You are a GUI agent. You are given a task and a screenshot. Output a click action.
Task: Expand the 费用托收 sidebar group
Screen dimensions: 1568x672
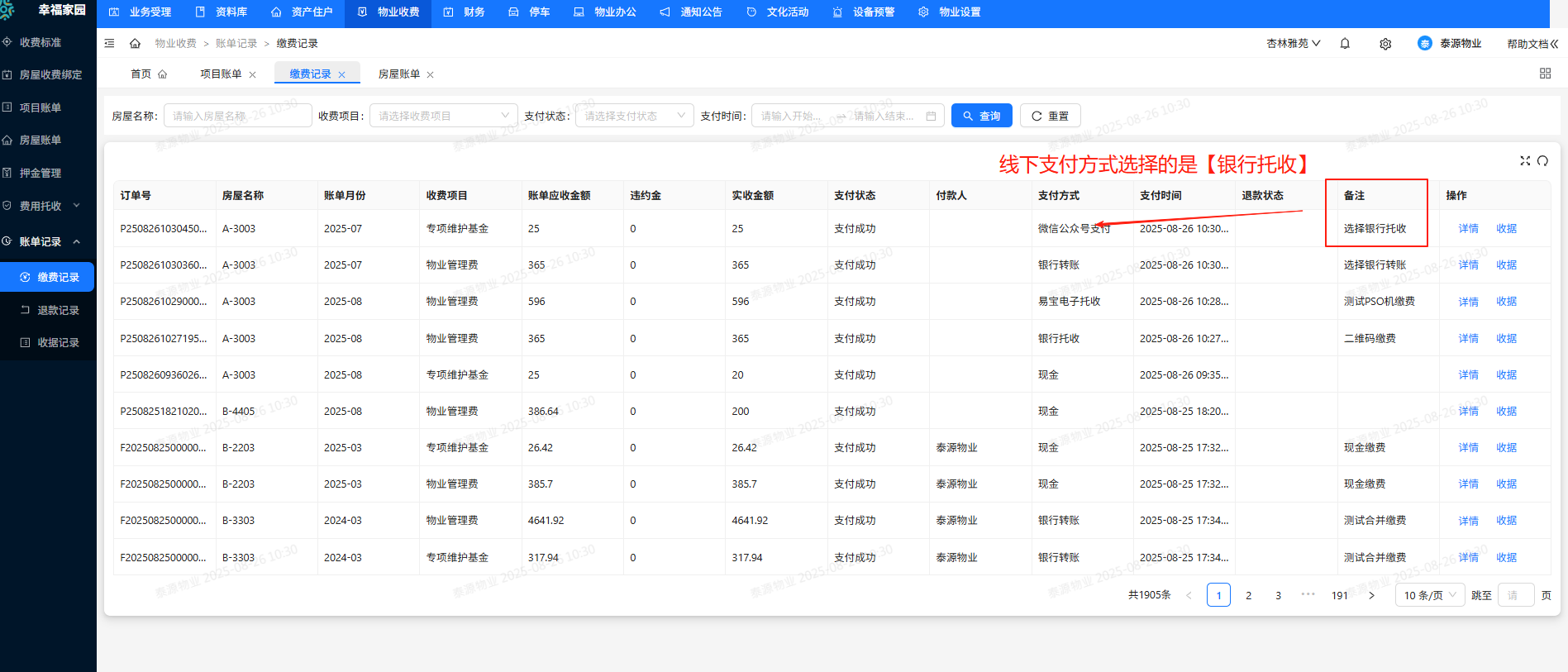[48, 206]
